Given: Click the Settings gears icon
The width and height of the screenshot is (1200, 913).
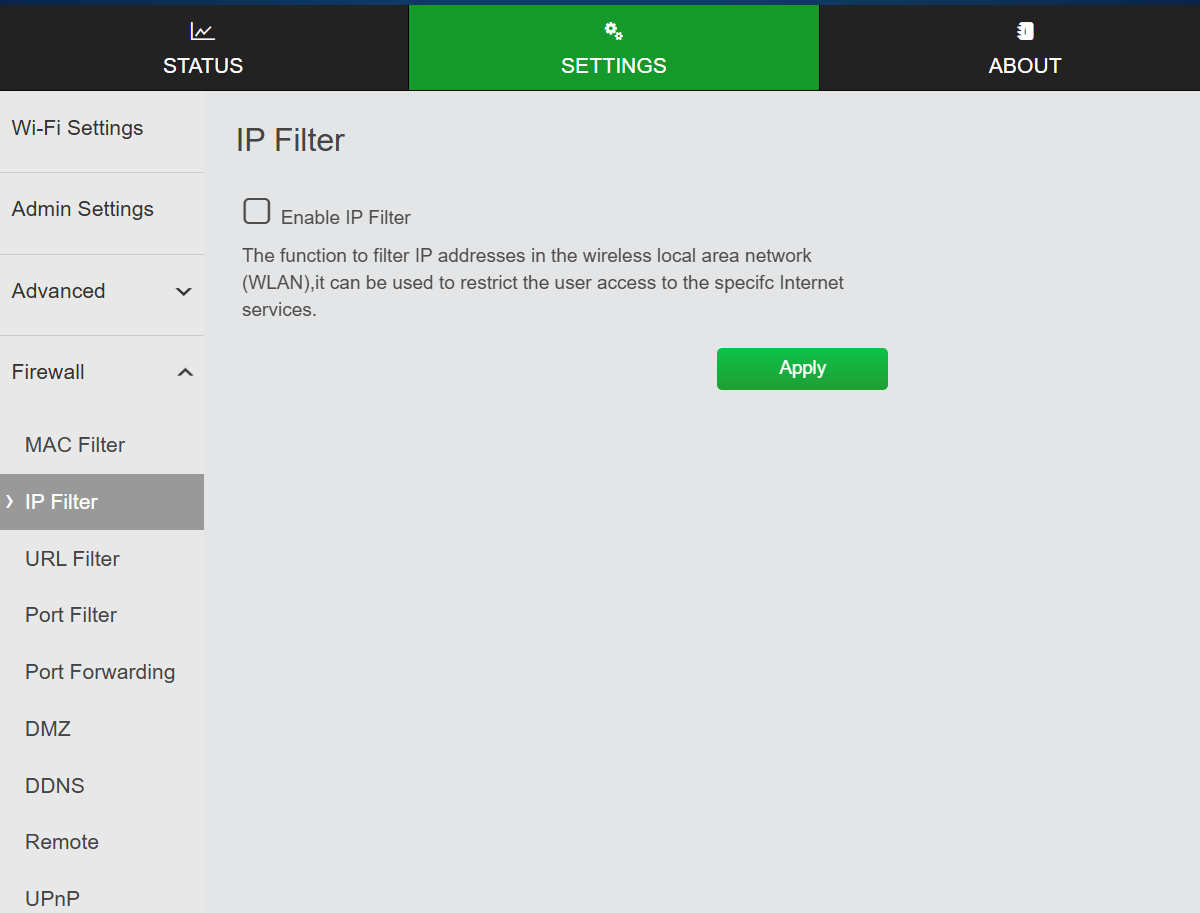Looking at the screenshot, I should [x=614, y=32].
